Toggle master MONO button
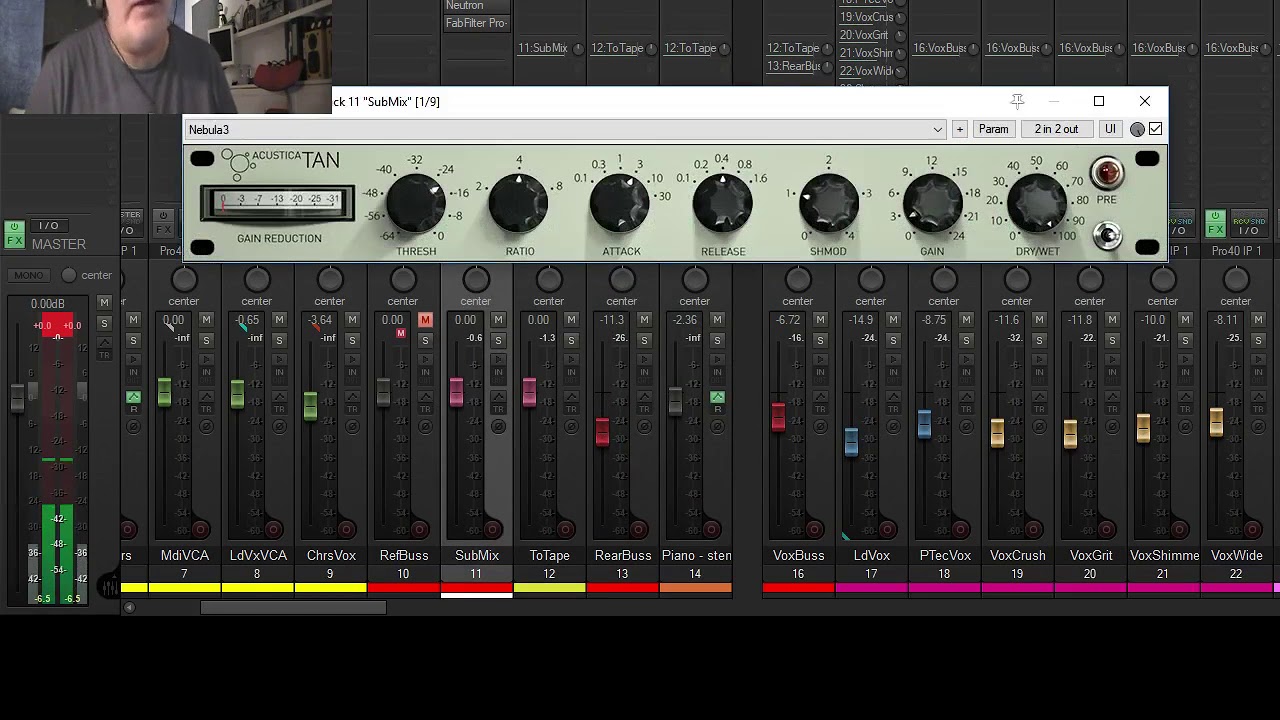 click(28, 275)
